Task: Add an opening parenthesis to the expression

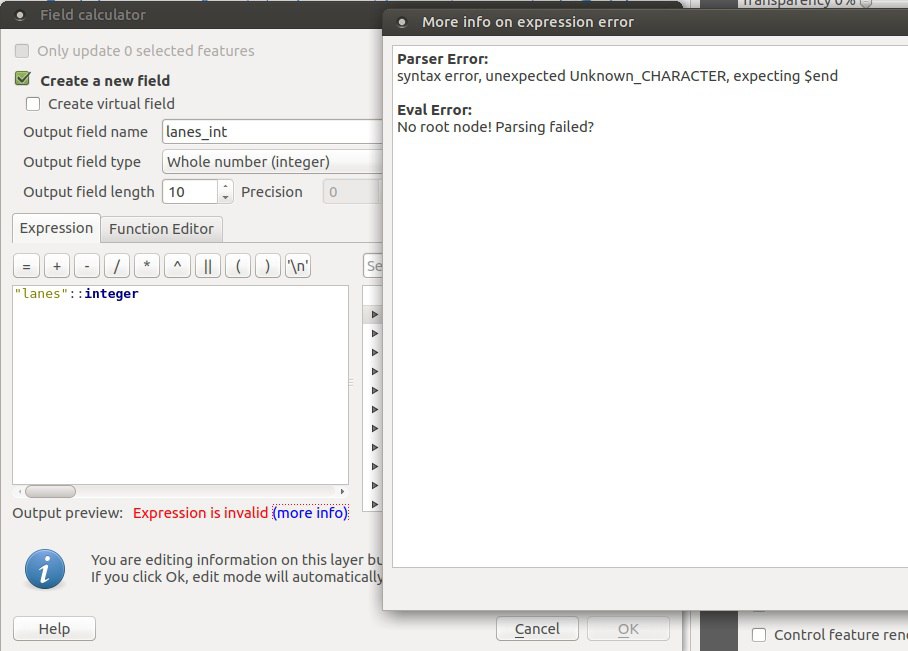Action: (x=238, y=266)
